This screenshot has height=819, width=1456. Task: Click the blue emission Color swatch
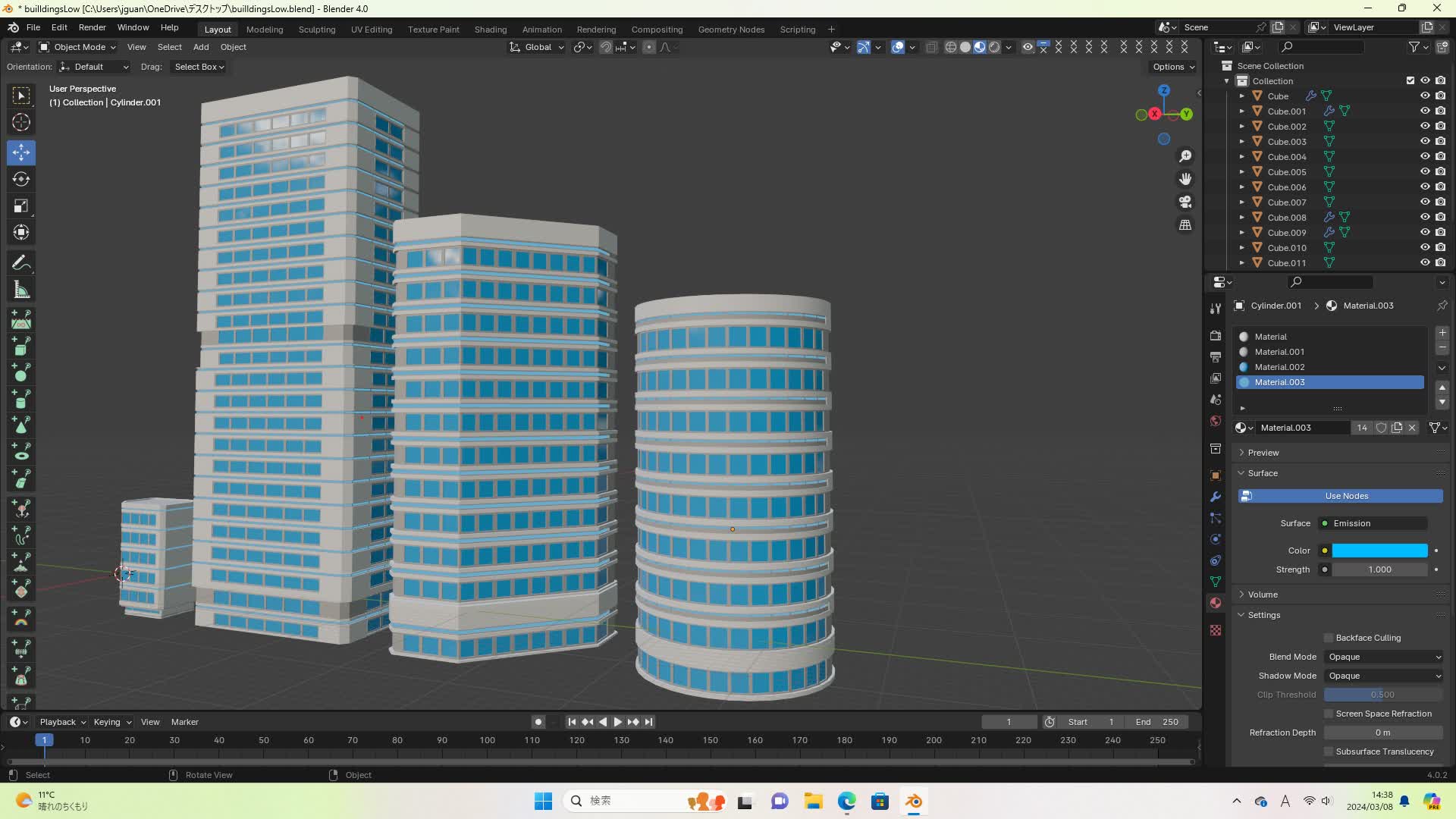[1379, 551]
